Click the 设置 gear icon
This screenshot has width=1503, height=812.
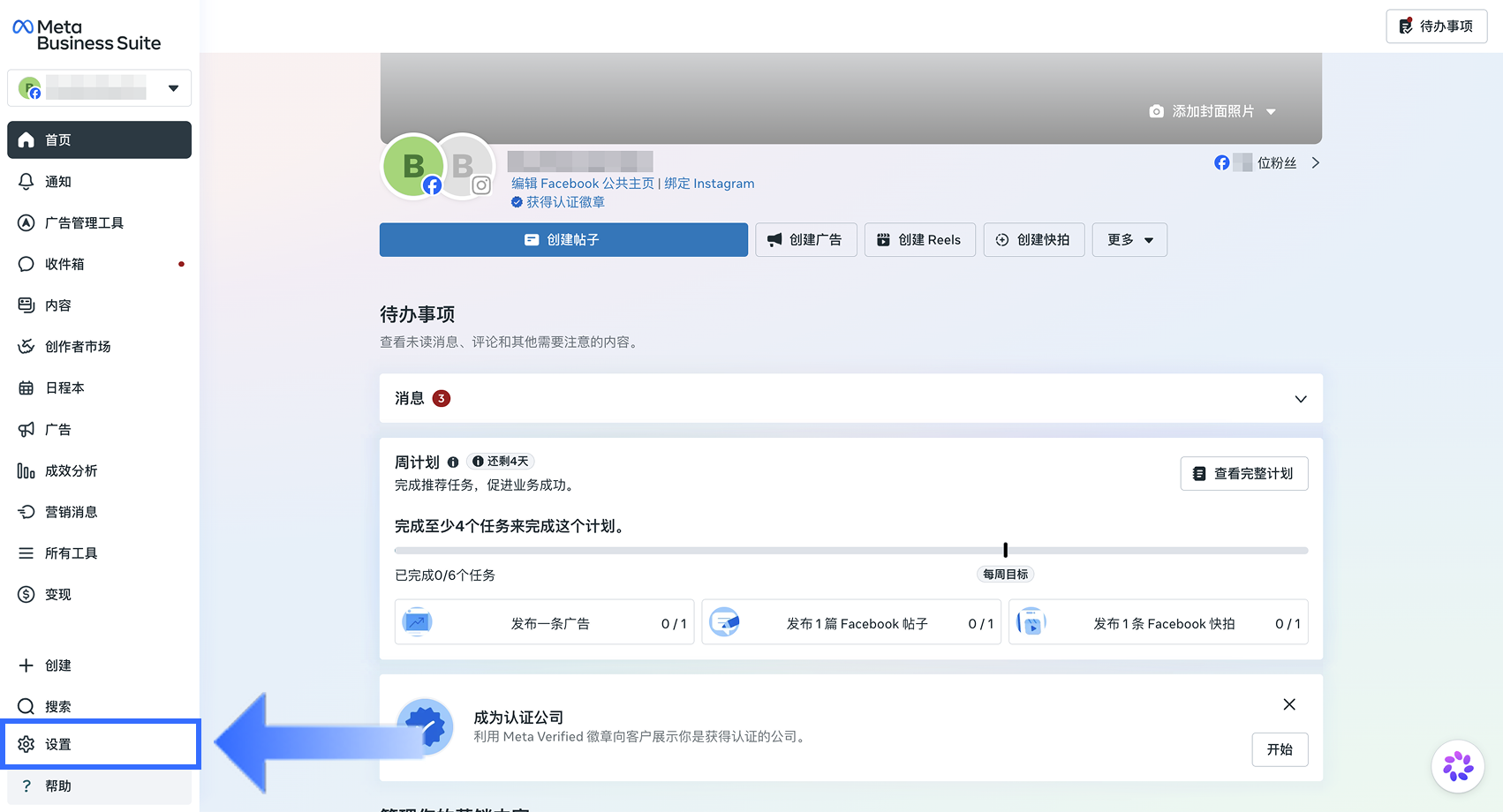26,745
